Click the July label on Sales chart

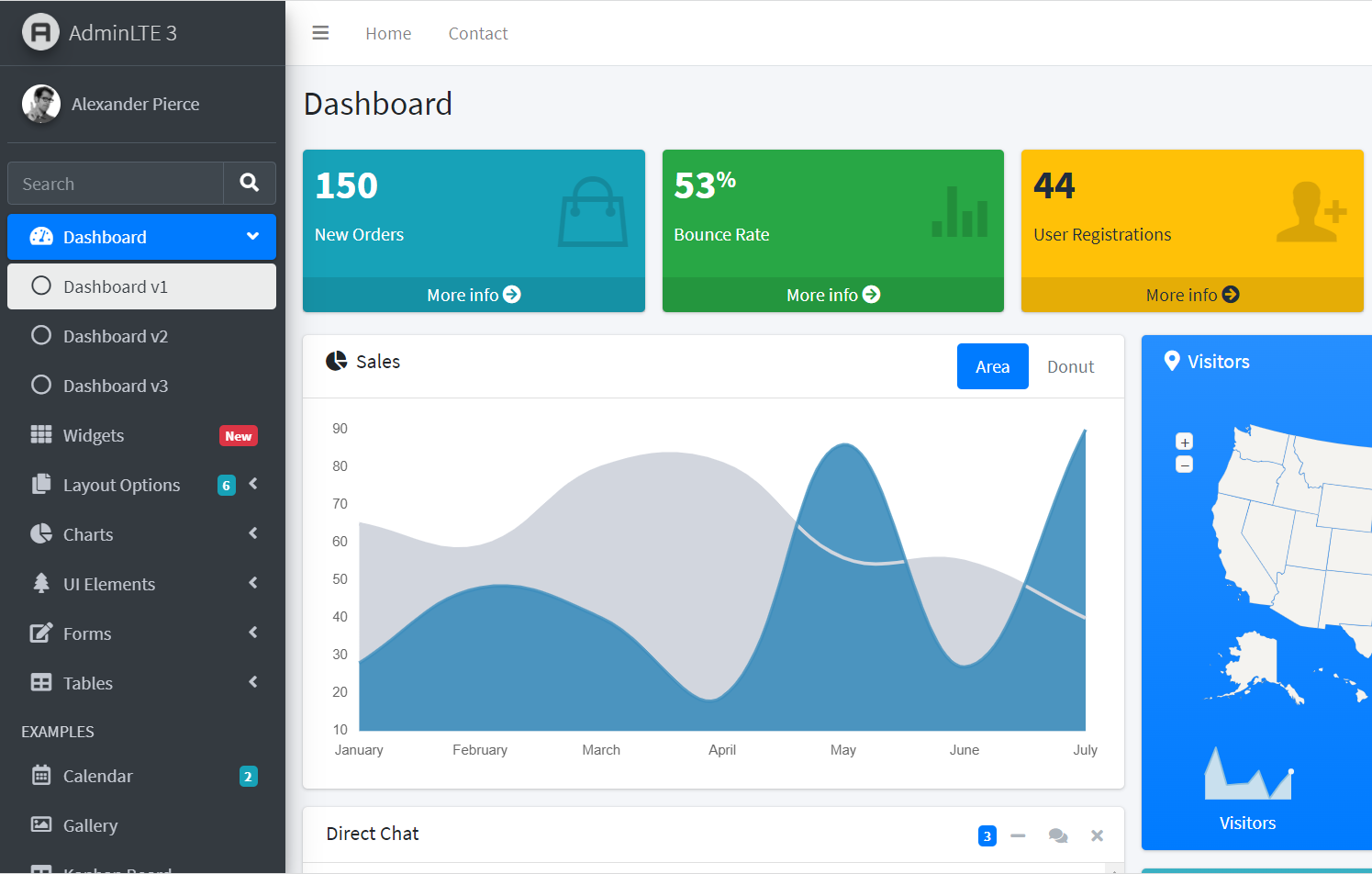click(1085, 750)
